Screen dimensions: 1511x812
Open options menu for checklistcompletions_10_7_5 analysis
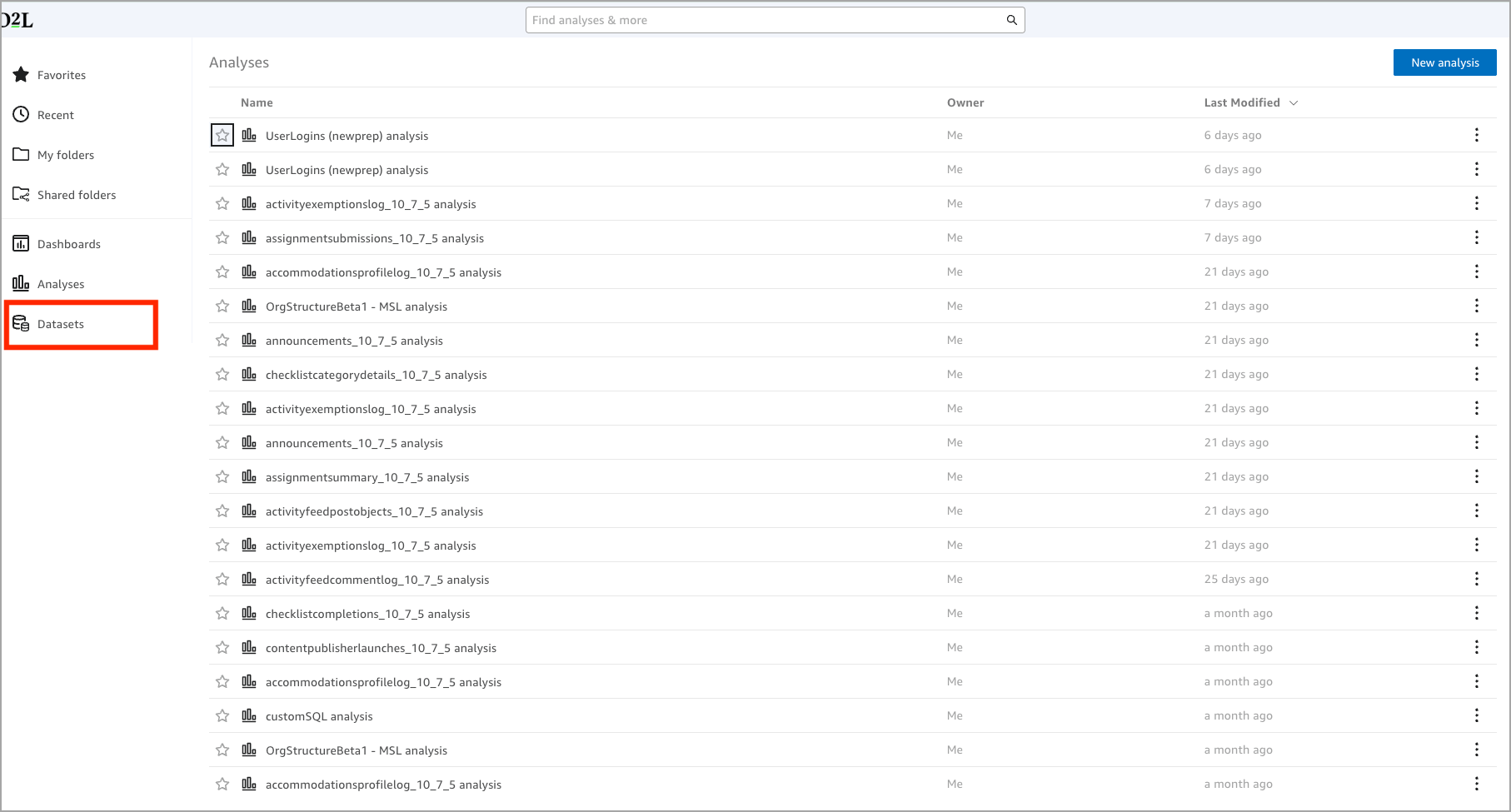tap(1476, 613)
